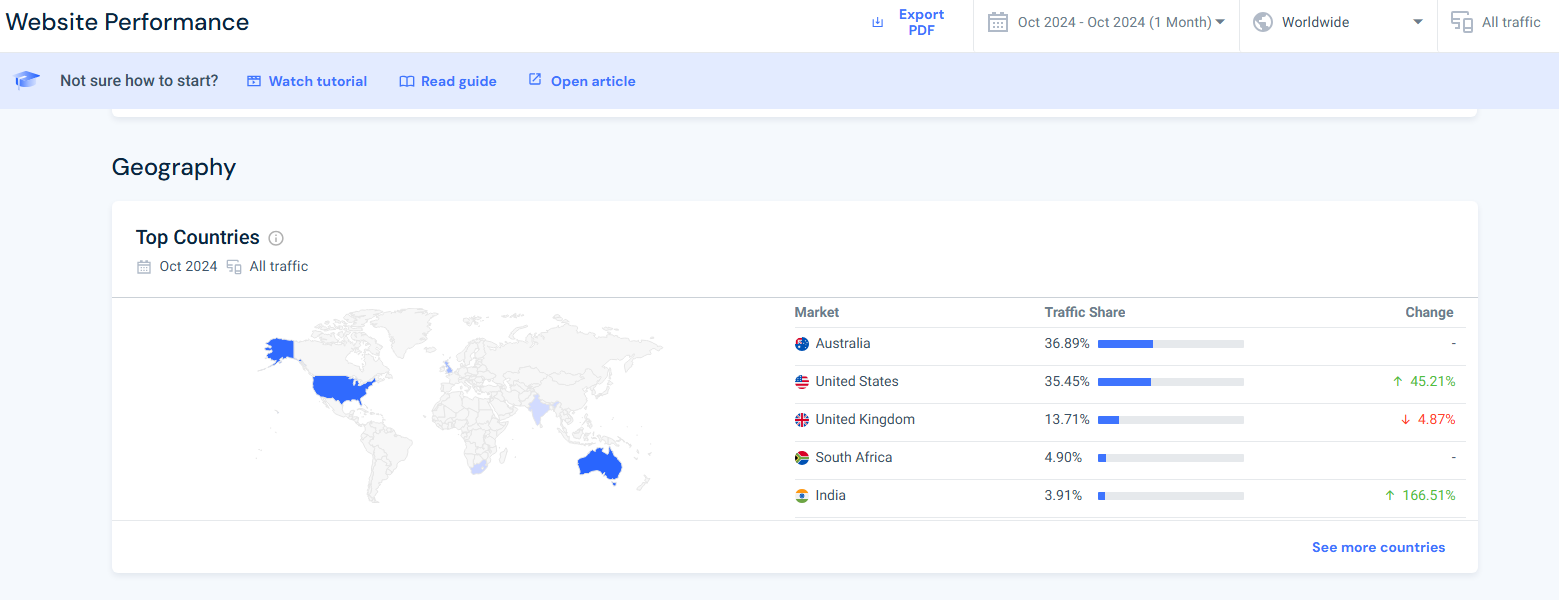
Task: Click the Traffic Share column header
Action: coord(1085,312)
